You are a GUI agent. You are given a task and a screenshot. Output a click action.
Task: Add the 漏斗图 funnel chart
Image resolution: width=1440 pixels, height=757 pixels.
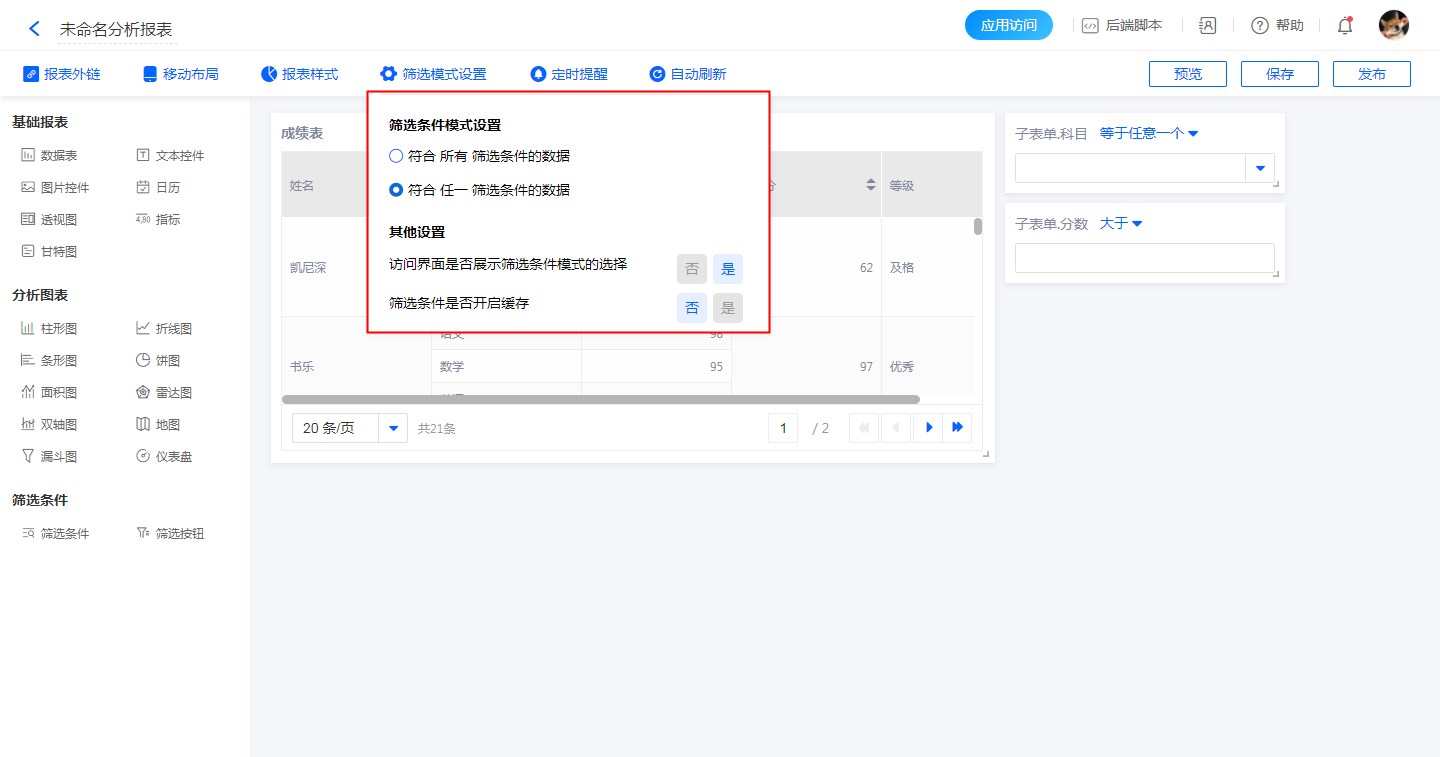click(x=49, y=456)
